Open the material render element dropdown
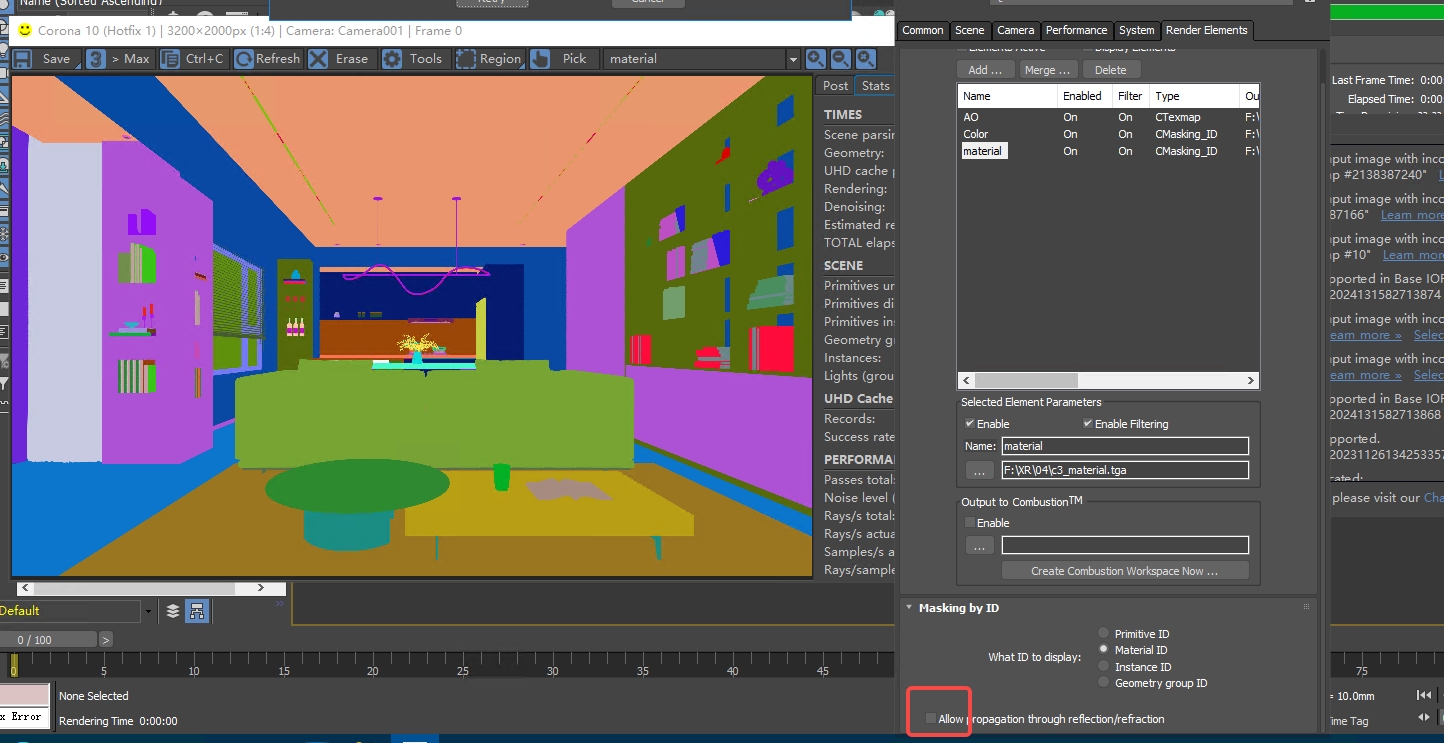The width and height of the screenshot is (1444, 743). coord(793,59)
